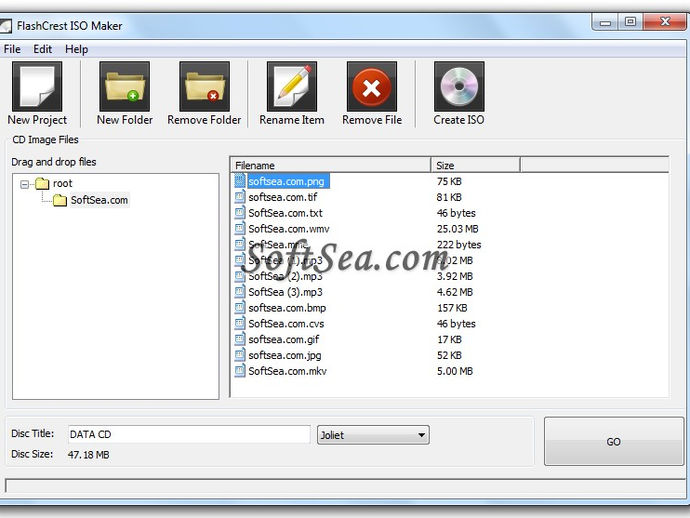Click the Disc Title input field
690x518 pixels.
pos(189,434)
